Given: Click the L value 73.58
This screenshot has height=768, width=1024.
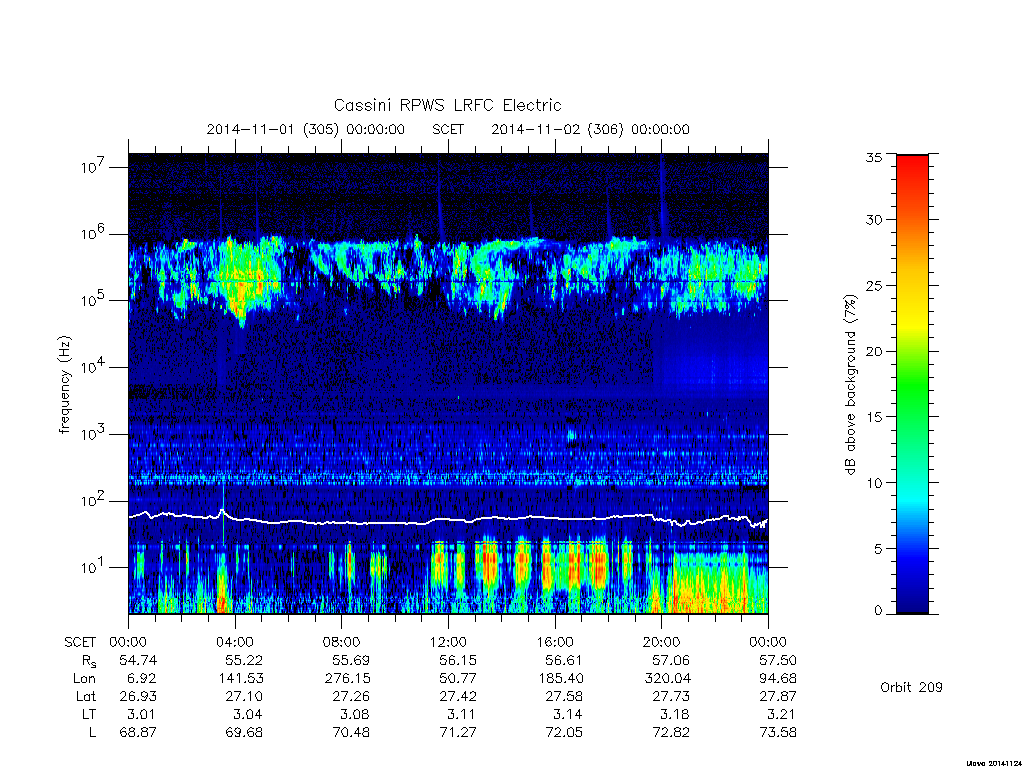Looking at the screenshot, I should click(x=778, y=732).
